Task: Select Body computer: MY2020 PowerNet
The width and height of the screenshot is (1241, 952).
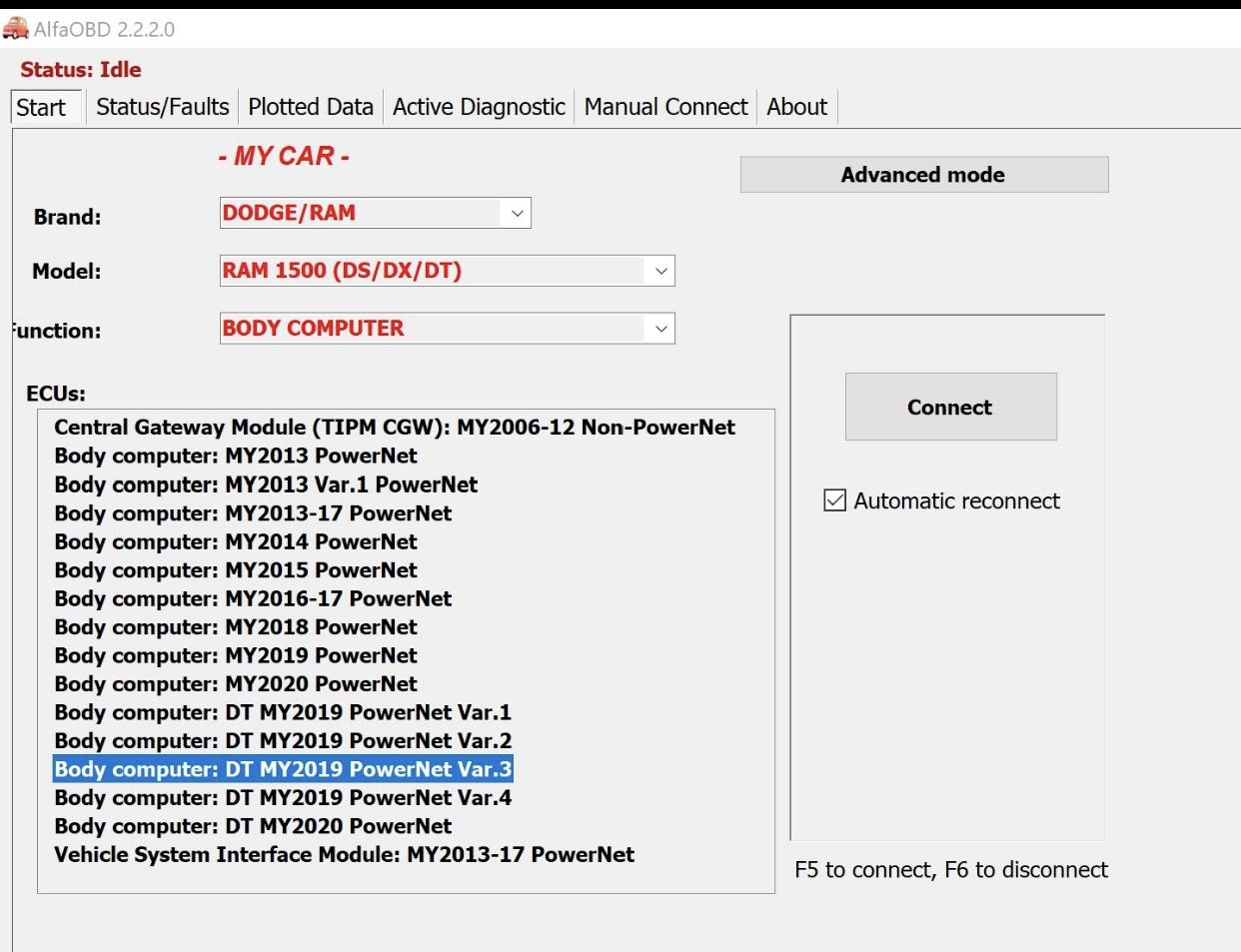Action: tap(236, 684)
